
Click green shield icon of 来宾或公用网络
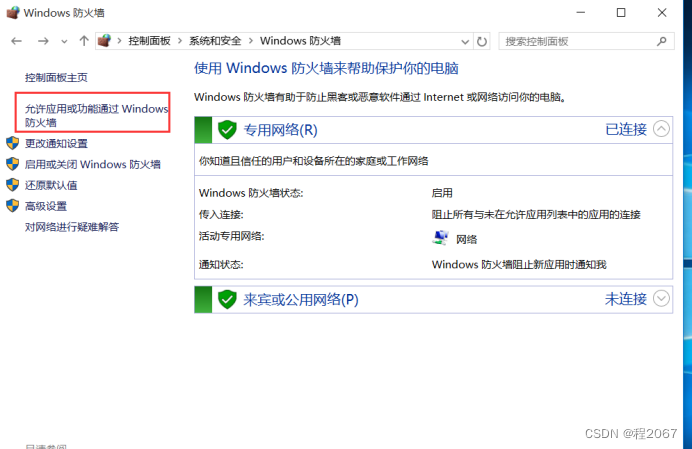[227, 299]
